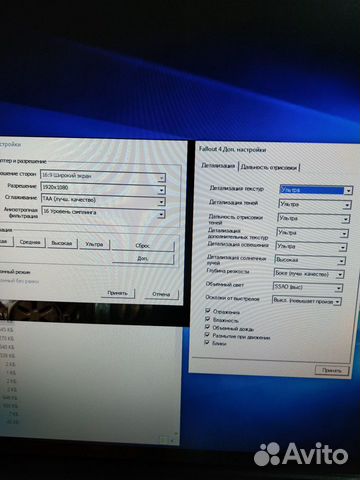Toggle the Отражения checkbox
This screenshot has width=360, height=480.
(208, 311)
